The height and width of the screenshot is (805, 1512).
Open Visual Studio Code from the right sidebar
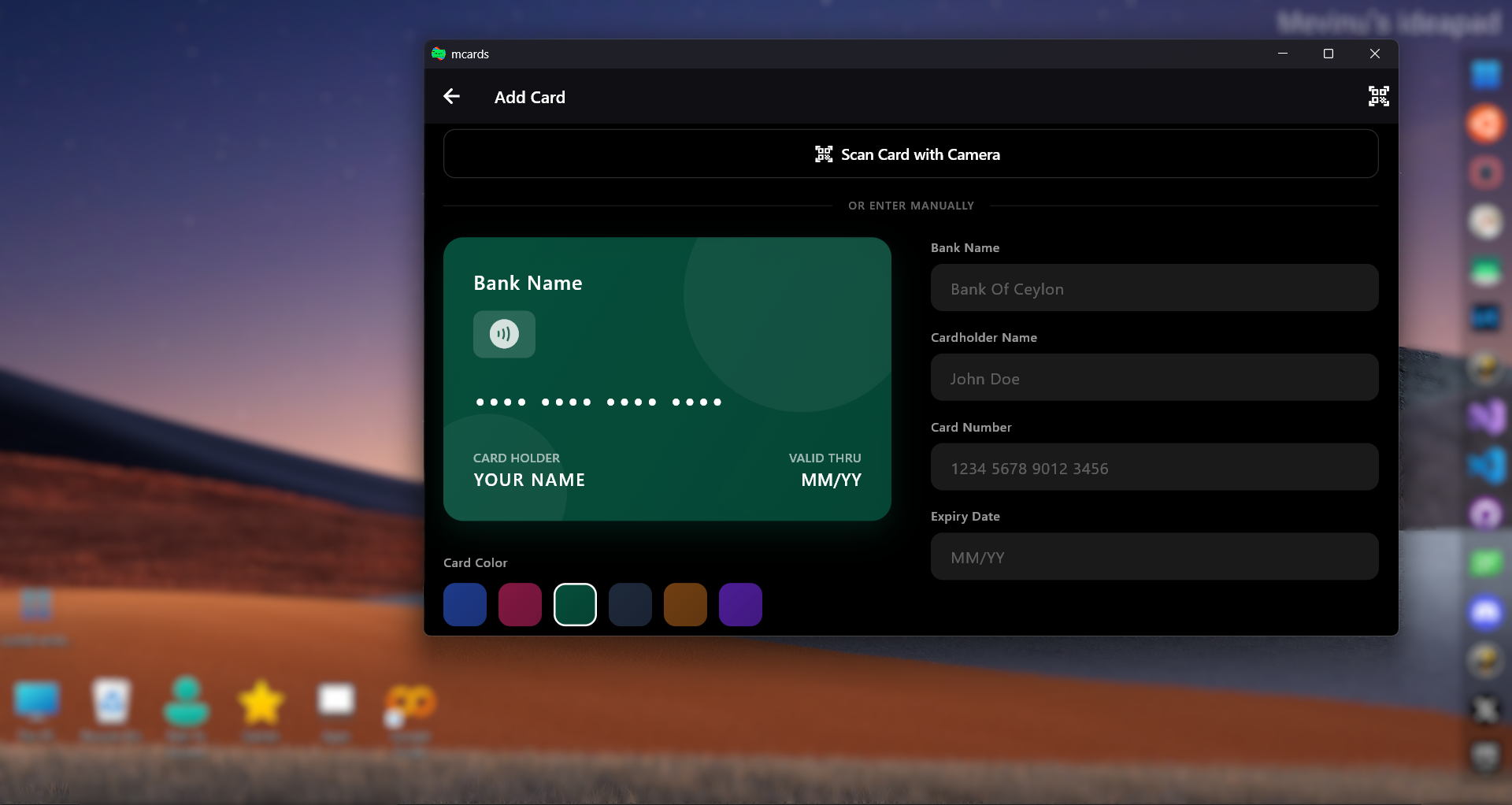click(1486, 465)
